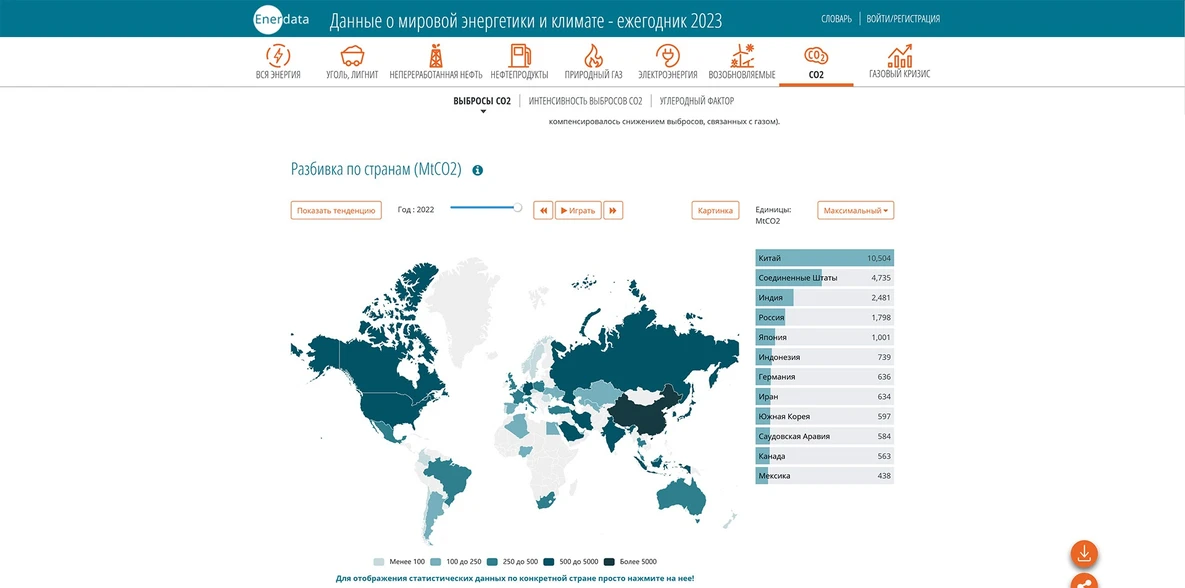Start playback with the Играть button
Screen dimensions: 1185x588
tap(578, 210)
